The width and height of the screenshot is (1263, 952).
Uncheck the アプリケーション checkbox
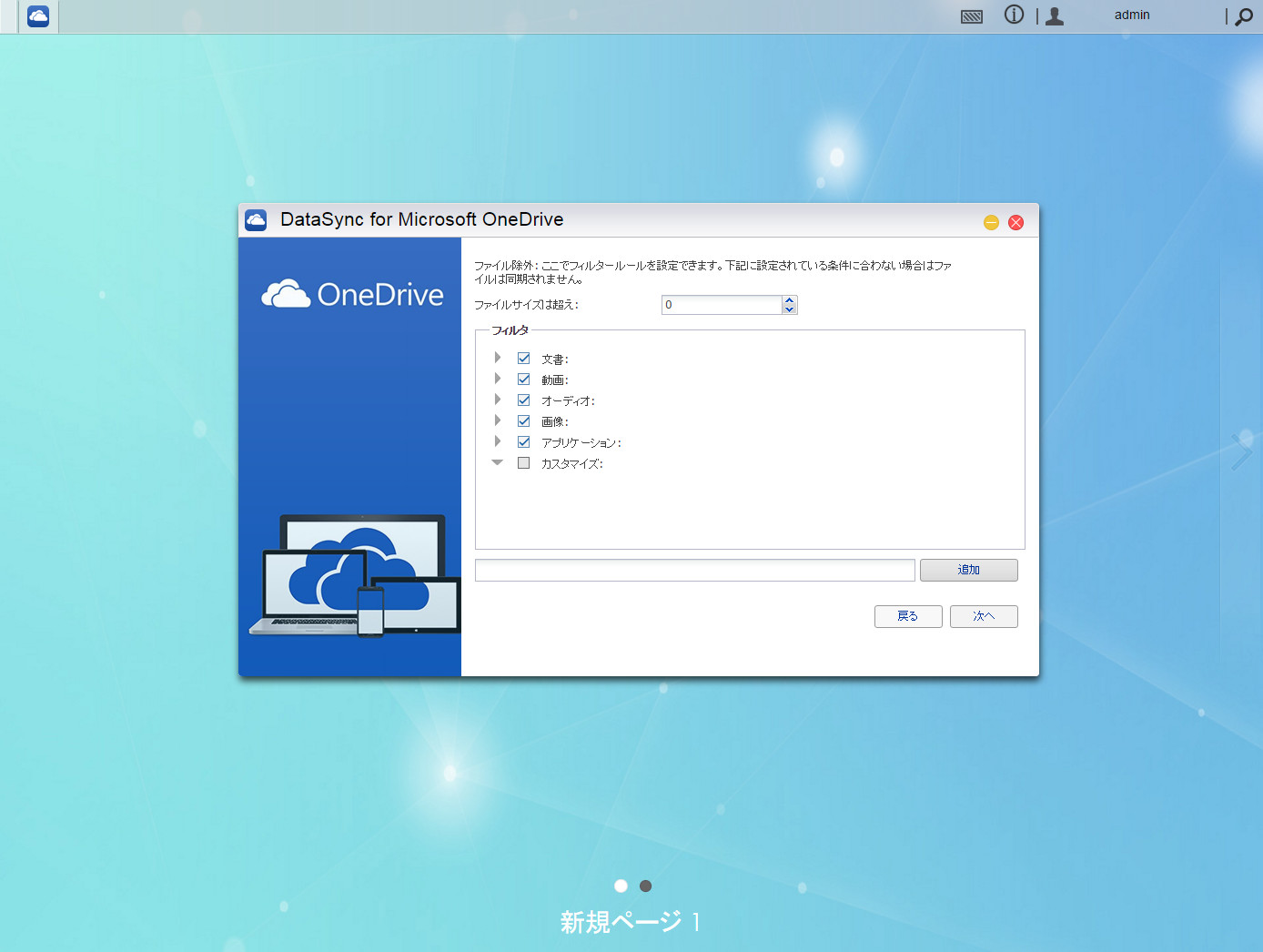click(523, 442)
